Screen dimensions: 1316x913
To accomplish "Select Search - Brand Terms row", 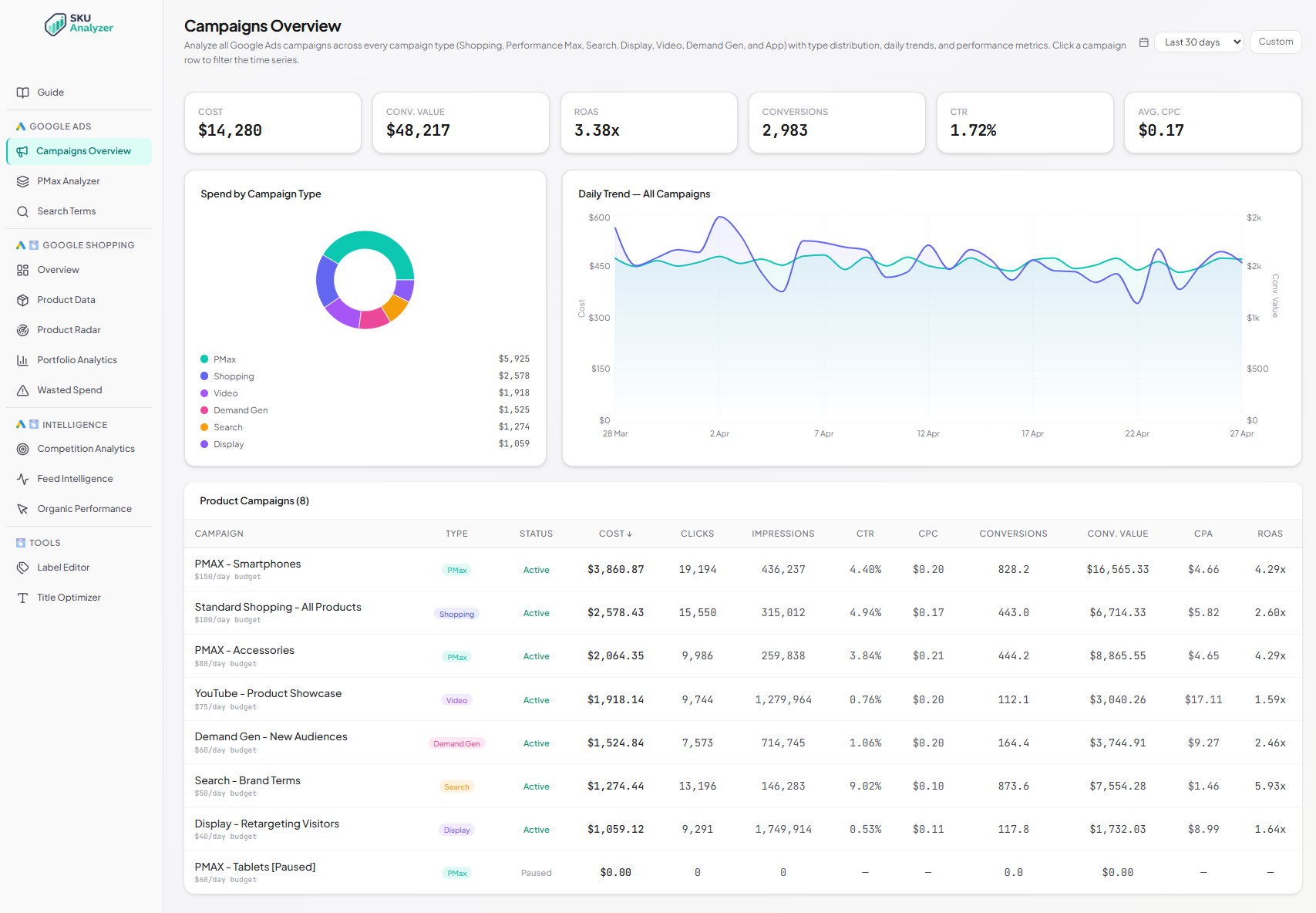I will pyautogui.click(x=743, y=786).
